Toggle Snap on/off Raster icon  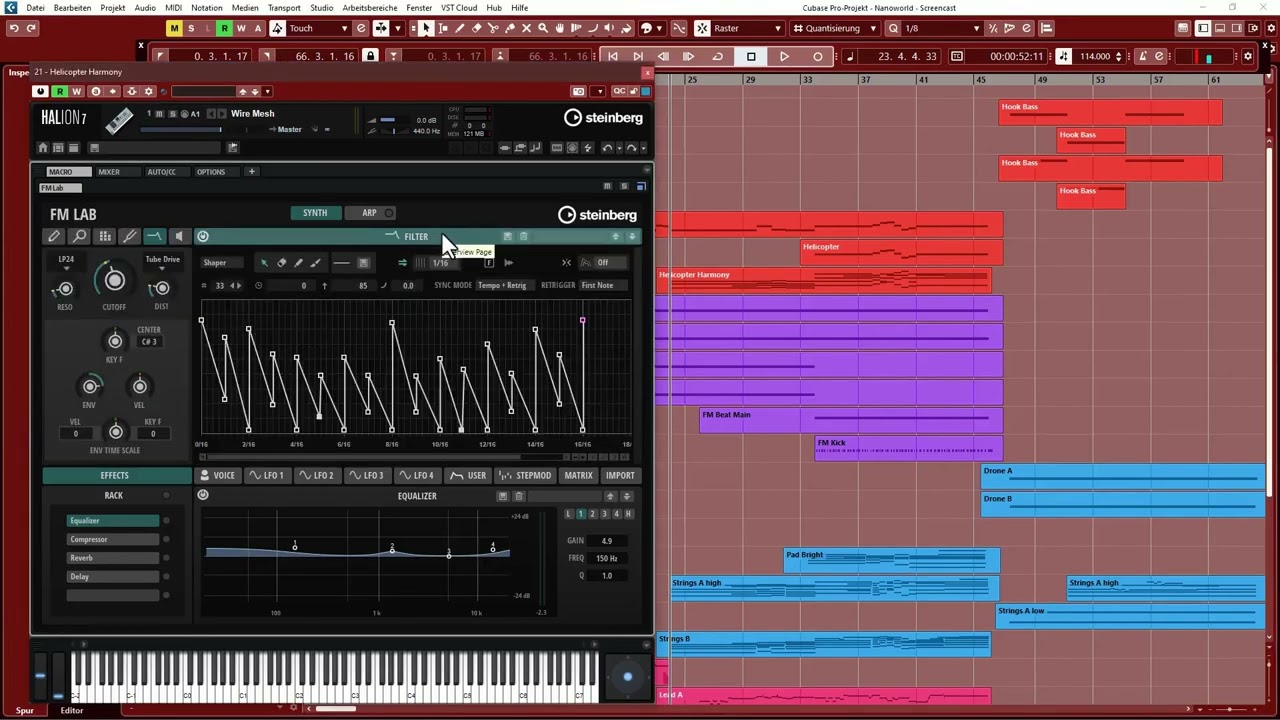[x=702, y=28]
